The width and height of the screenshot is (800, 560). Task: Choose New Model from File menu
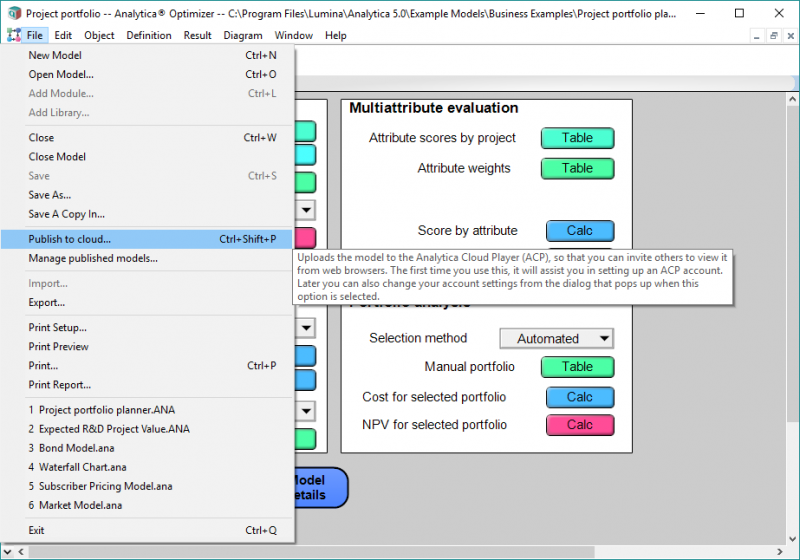147,55
